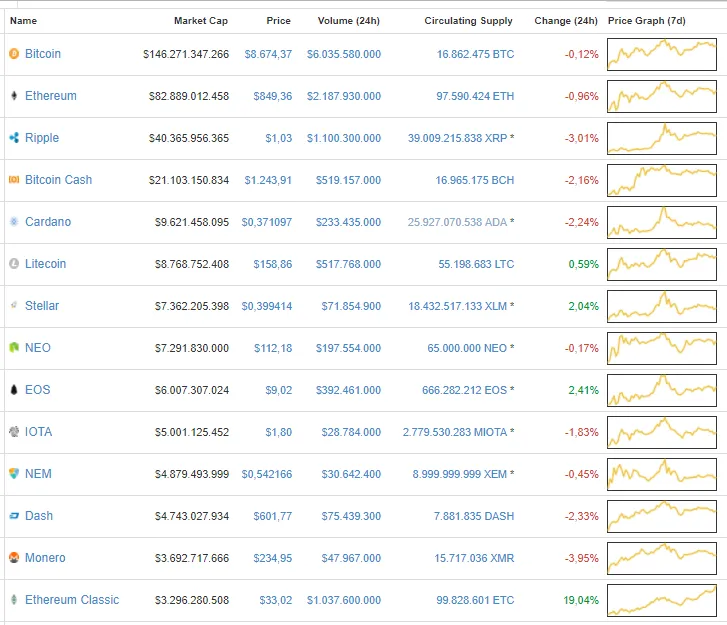The height and width of the screenshot is (625, 727).
Task: Open the Bitcoin coin page link
Action: [43, 54]
